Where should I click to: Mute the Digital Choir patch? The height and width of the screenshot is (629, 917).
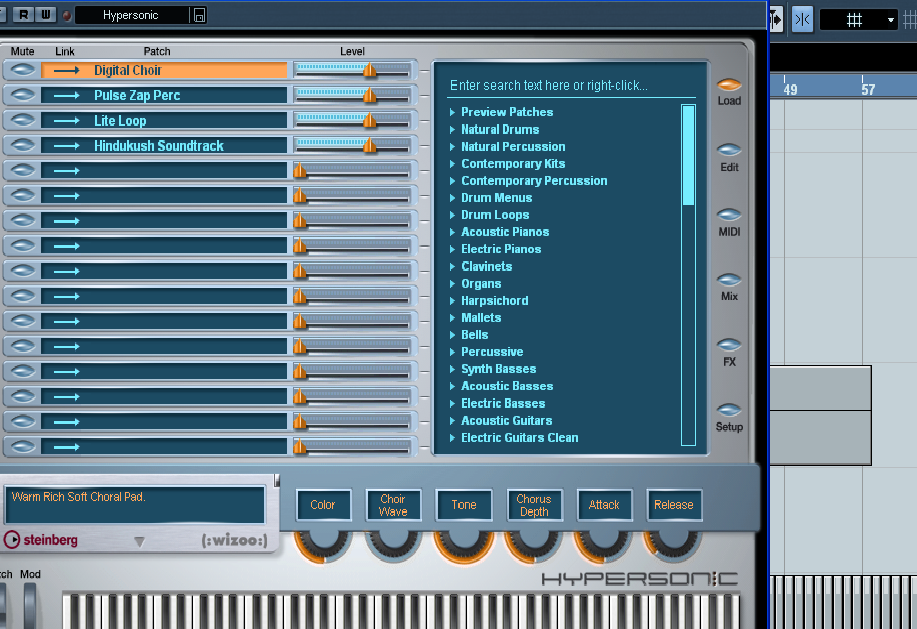point(23,70)
